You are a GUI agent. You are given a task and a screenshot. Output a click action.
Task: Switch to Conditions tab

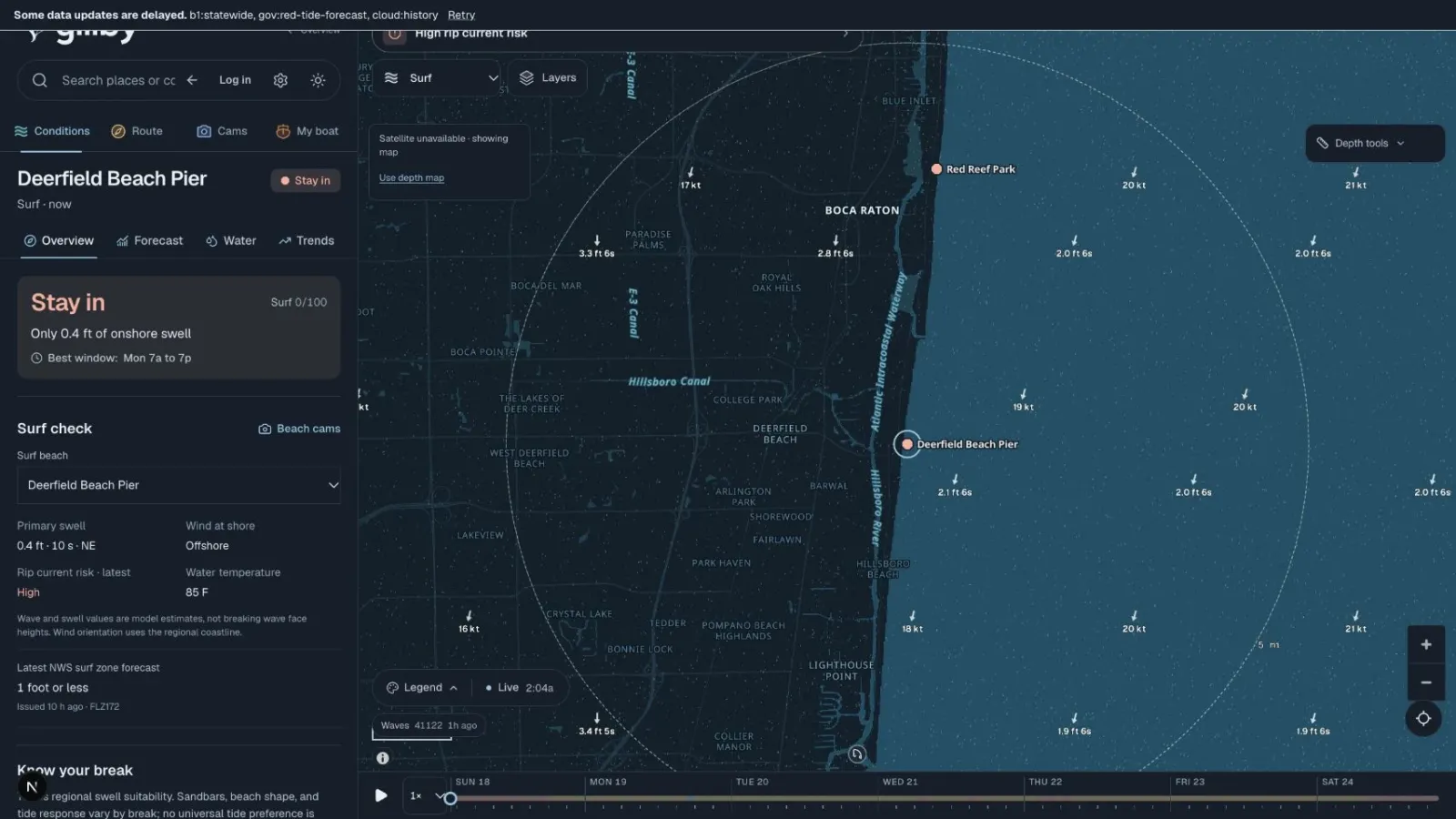click(x=52, y=131)
